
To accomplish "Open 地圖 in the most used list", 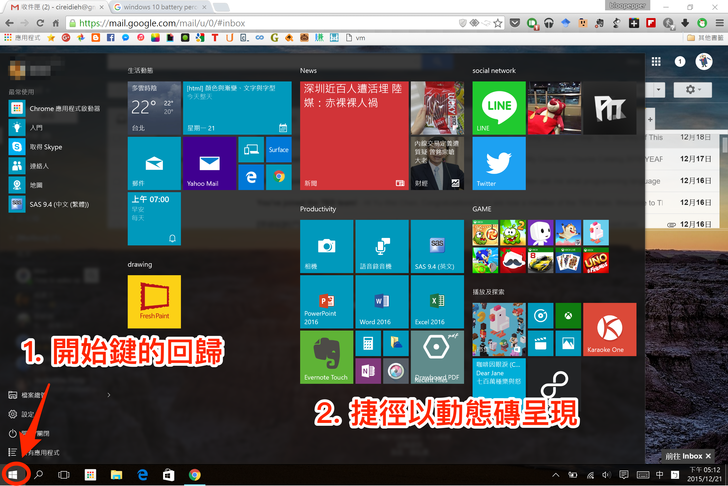I will [26, 185].
